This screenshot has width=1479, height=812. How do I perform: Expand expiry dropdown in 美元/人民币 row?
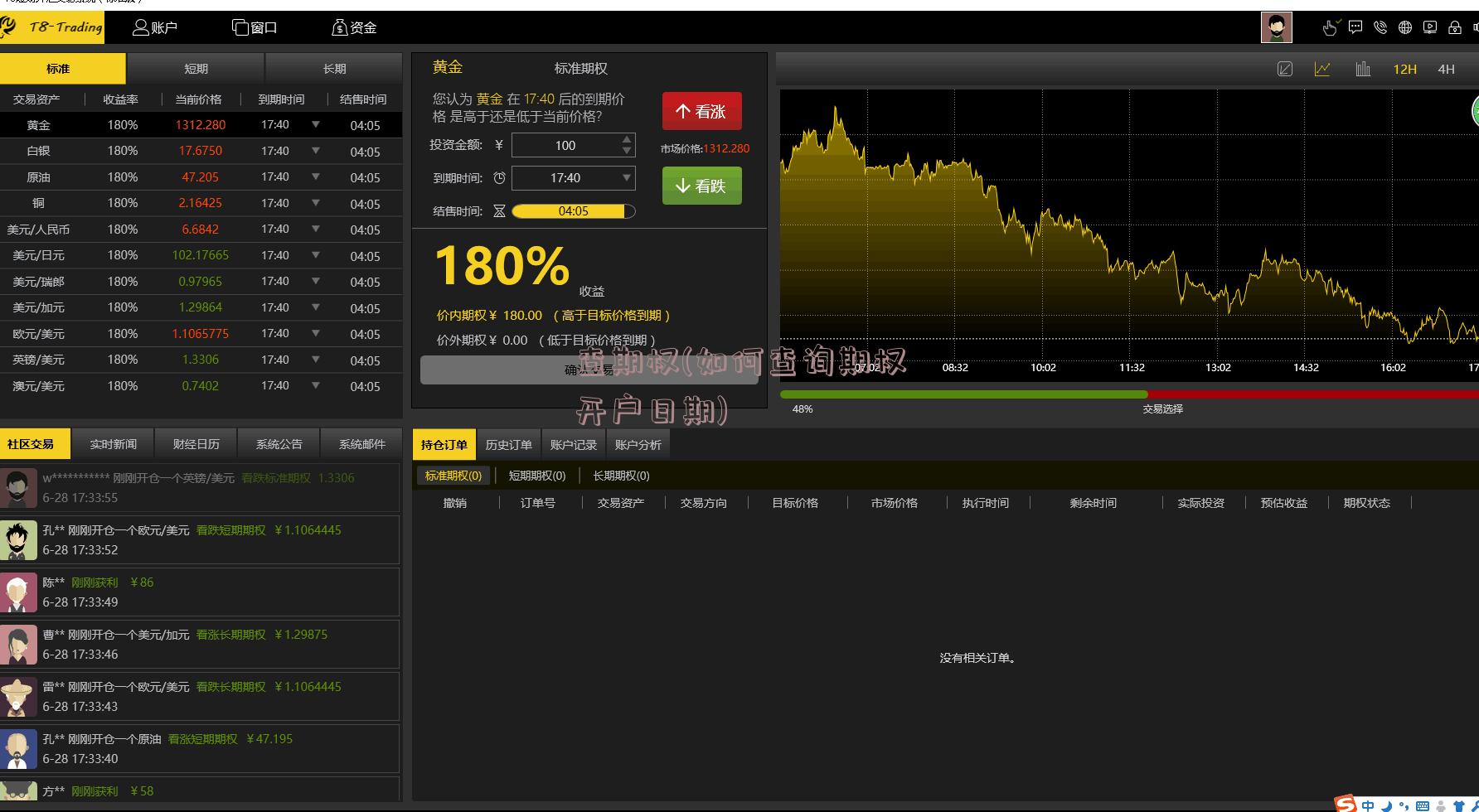coord(316,229)
